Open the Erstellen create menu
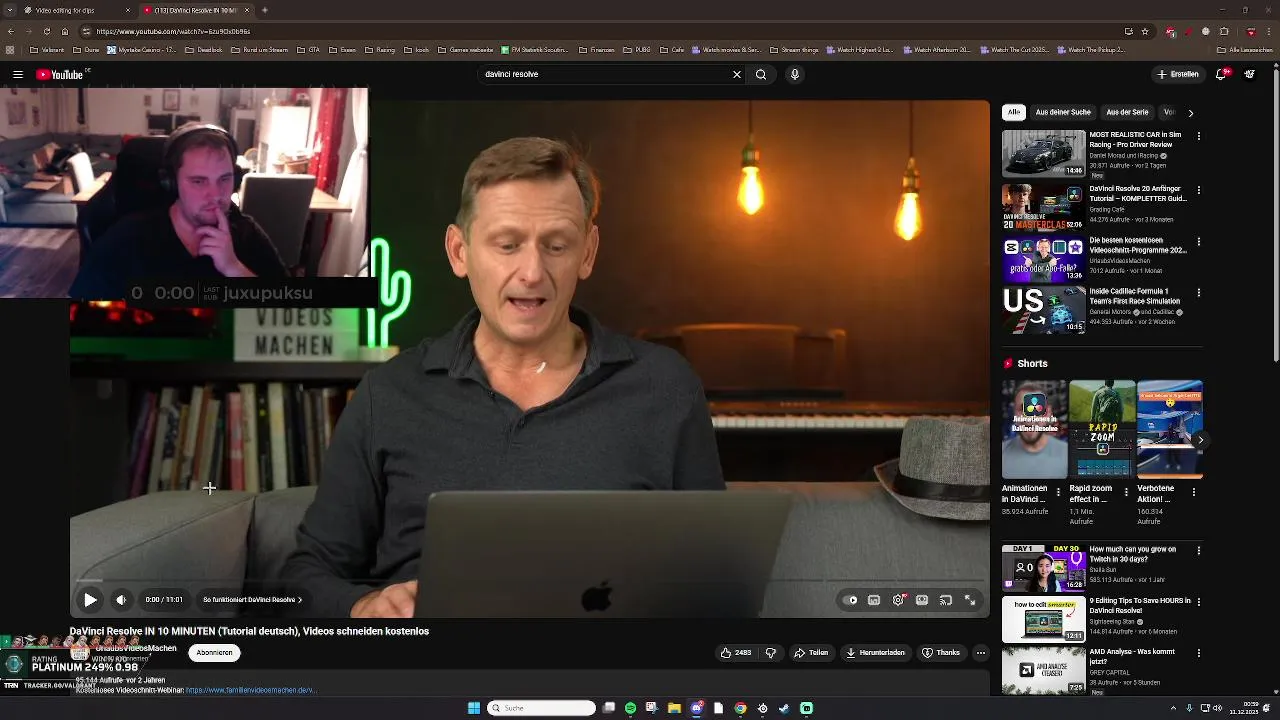Image resolution: width=1280 pixels, height=720 pixels. [1178, 74]
